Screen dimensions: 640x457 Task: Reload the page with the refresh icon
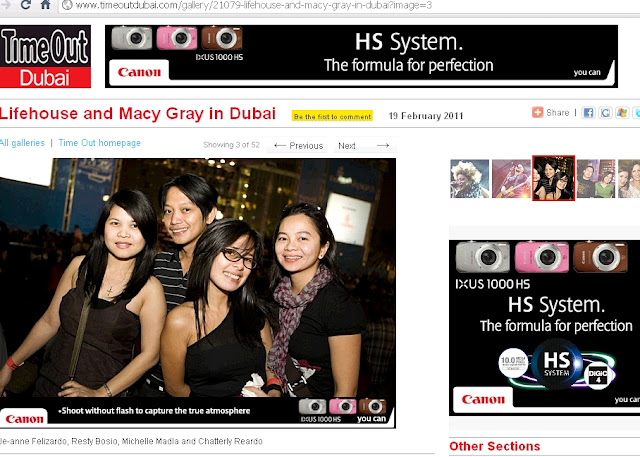click(25, 4)
